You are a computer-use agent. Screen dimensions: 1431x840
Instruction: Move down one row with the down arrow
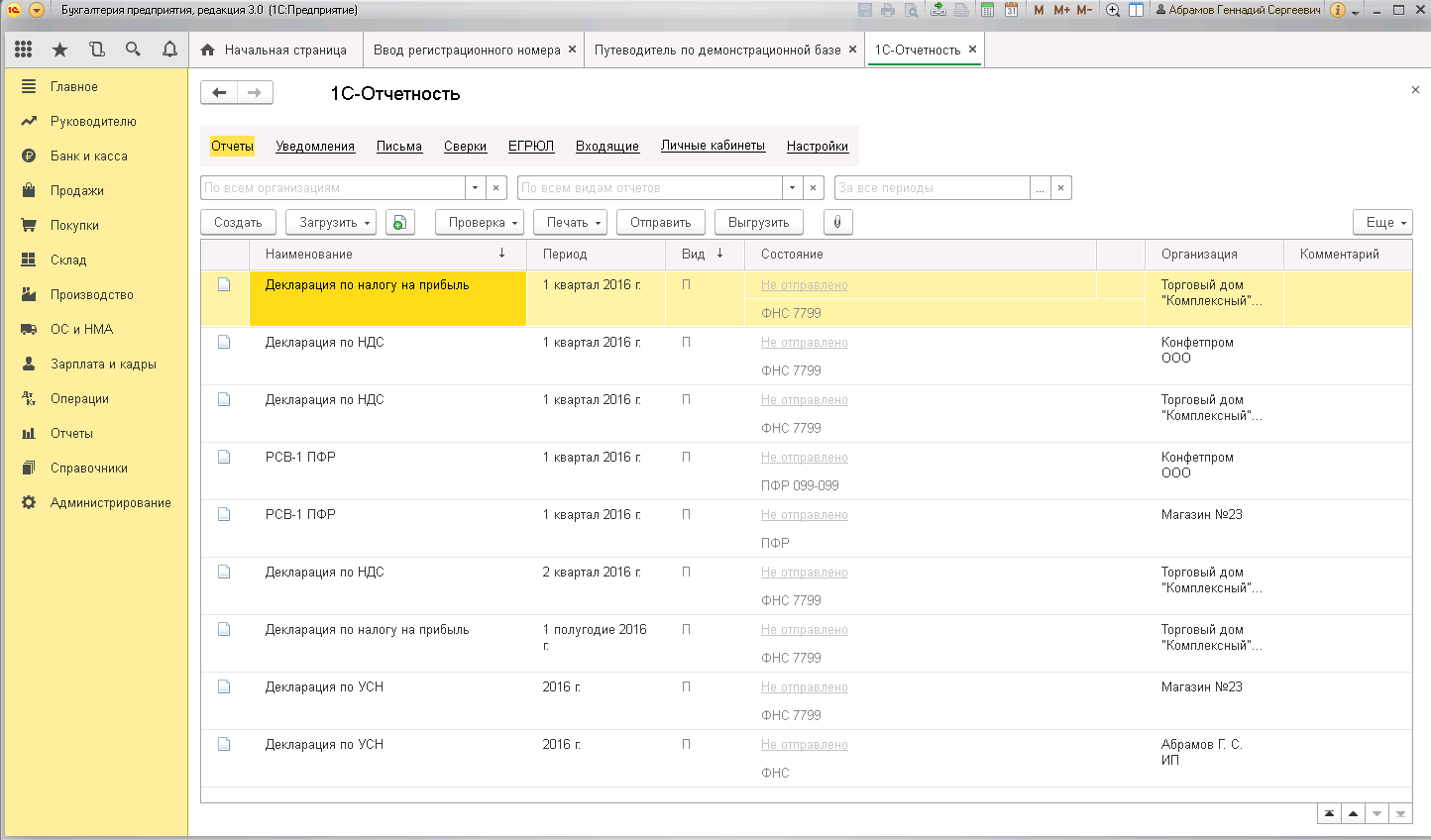pos(1376,814)
